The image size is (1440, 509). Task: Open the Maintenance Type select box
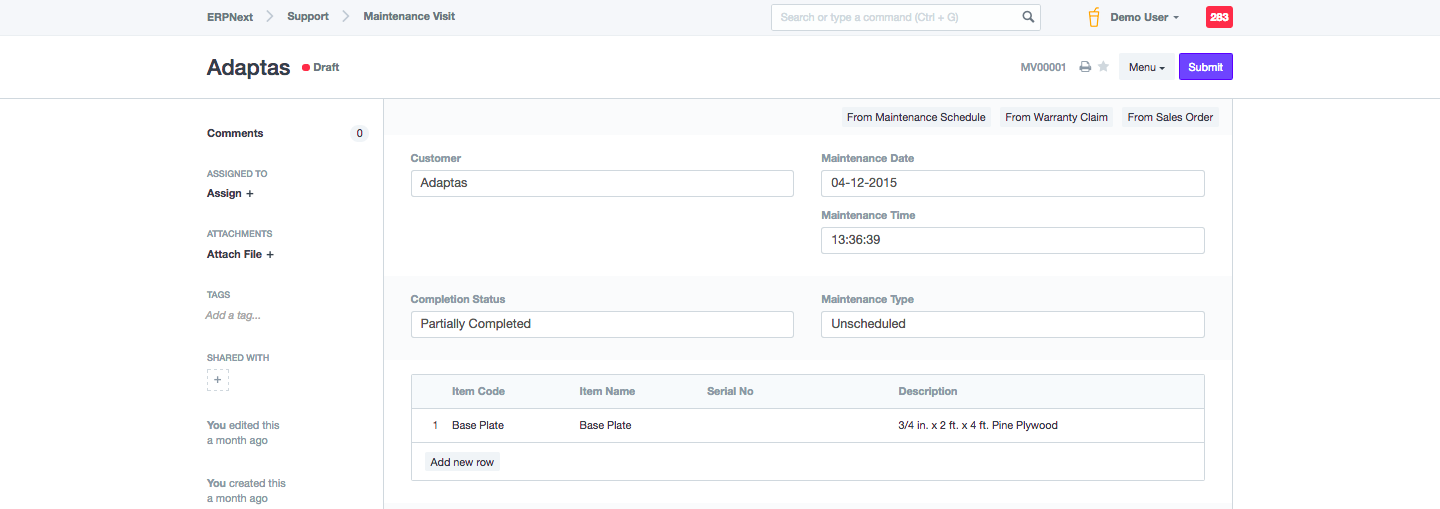pyautogui.click(x=1012, y=324)
